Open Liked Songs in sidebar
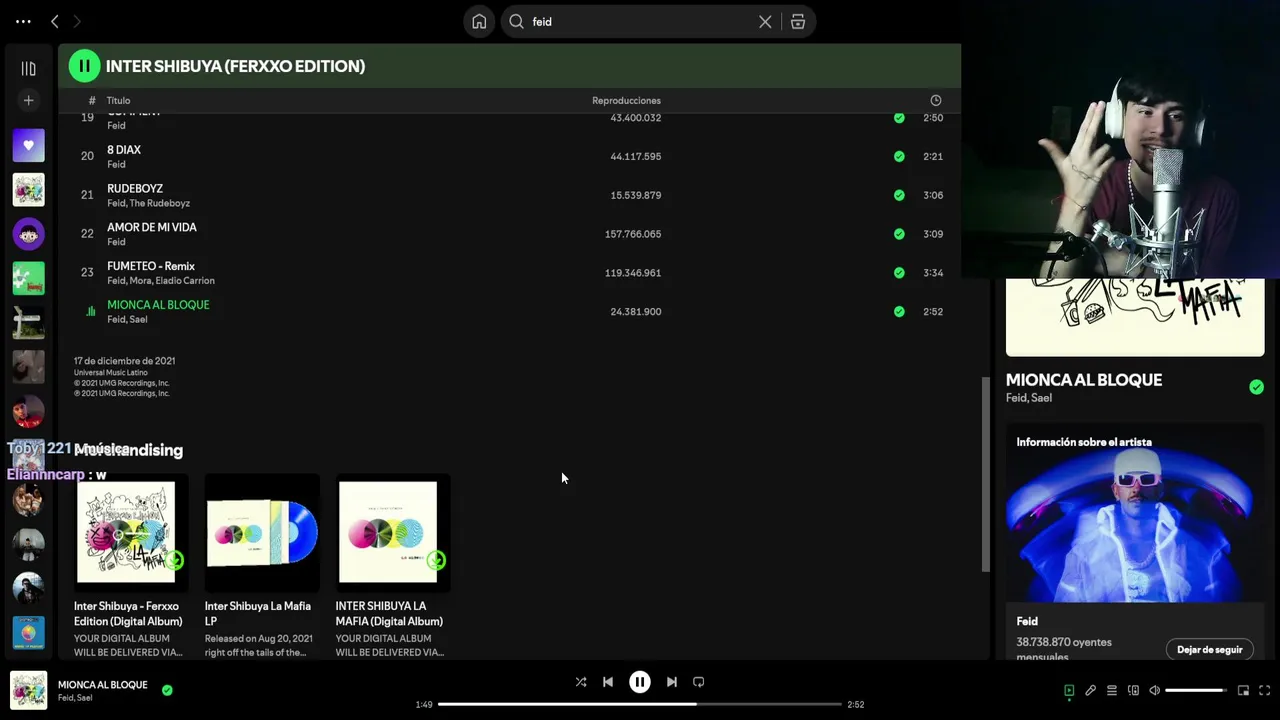The width and height of the screenshot is (1280, 720). [x=28, y=145]
